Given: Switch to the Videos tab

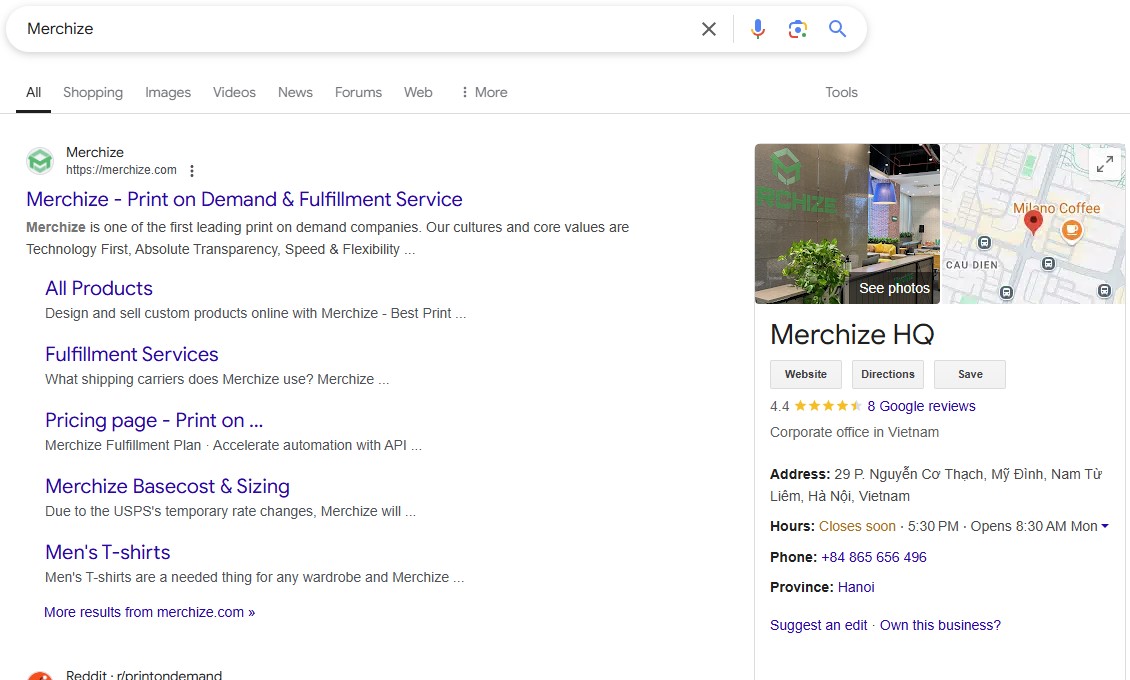Looking at the screenshot, I should tap(234, 92).
